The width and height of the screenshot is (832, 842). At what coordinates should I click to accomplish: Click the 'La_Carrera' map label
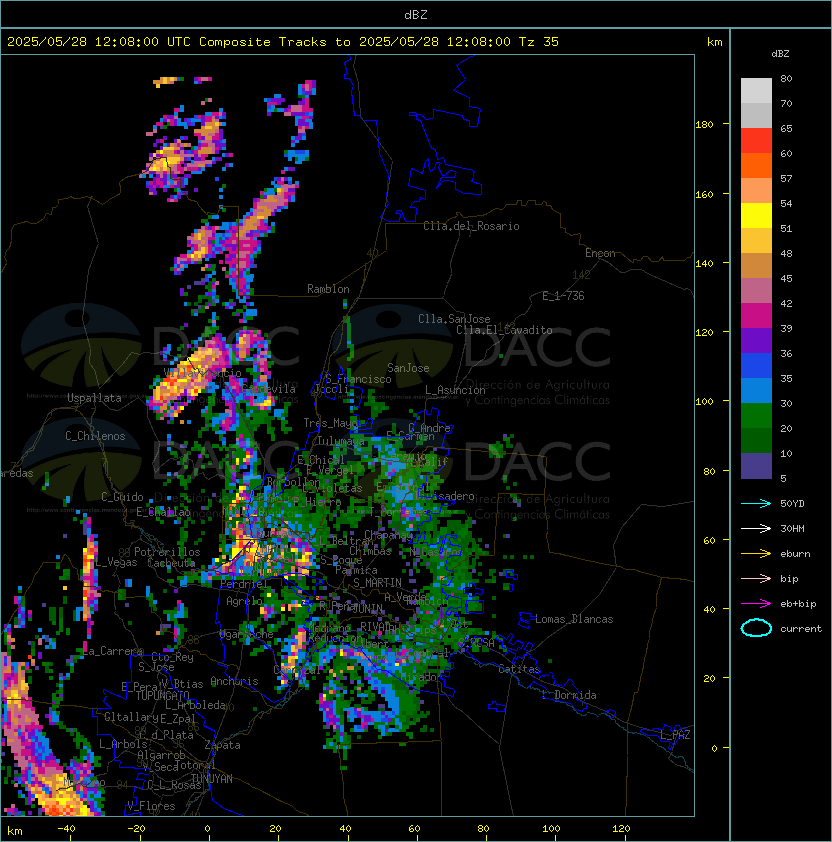click(x=112, y=651)
